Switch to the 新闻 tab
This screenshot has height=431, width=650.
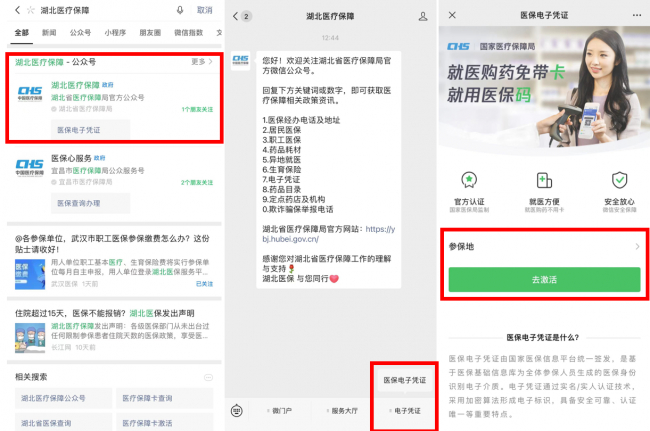(x=49, y=32)
